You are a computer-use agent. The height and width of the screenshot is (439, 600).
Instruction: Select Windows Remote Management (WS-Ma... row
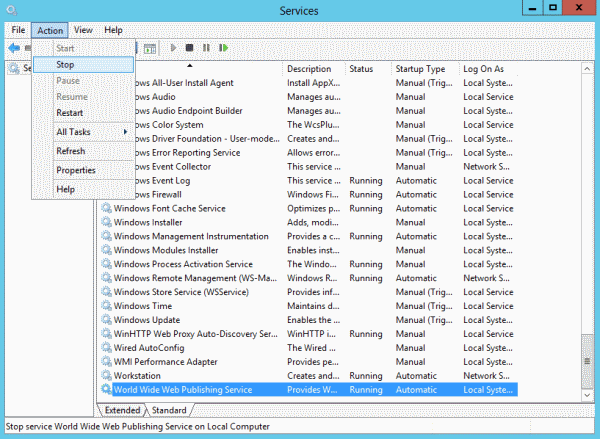309,278
